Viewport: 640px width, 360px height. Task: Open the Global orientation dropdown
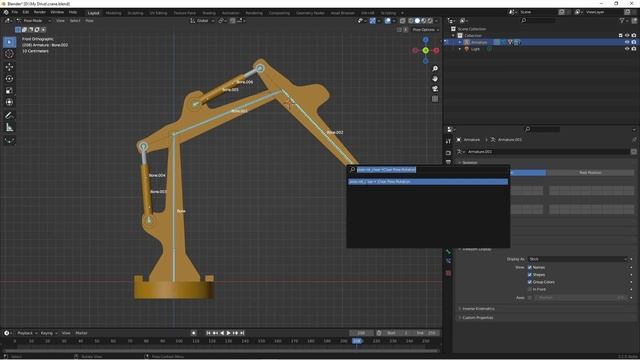tap(202, 20)
